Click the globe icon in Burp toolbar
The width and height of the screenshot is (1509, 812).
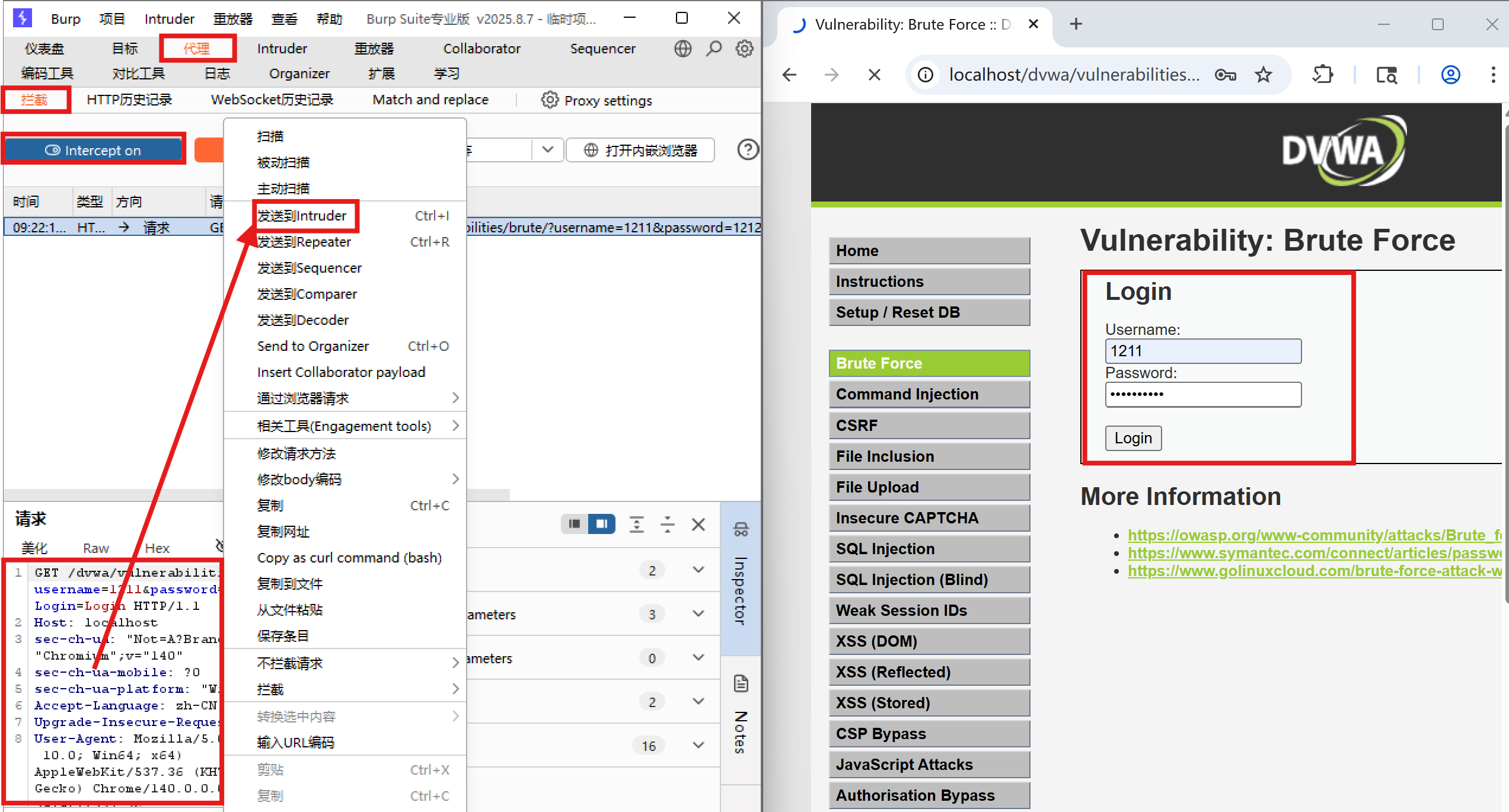[x=682, y=48]
